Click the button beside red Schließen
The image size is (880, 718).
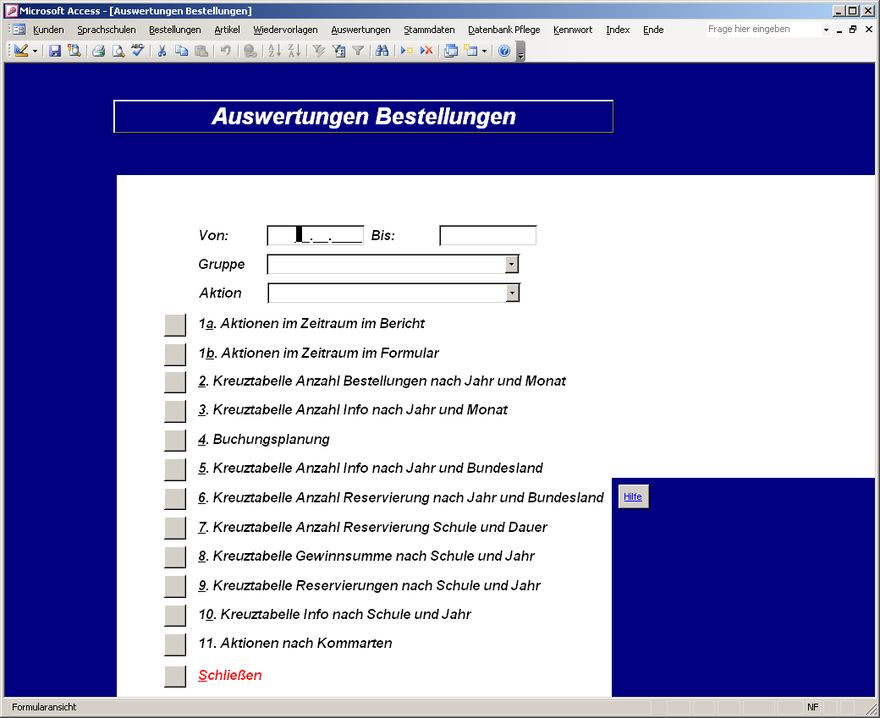coord(175,676)
